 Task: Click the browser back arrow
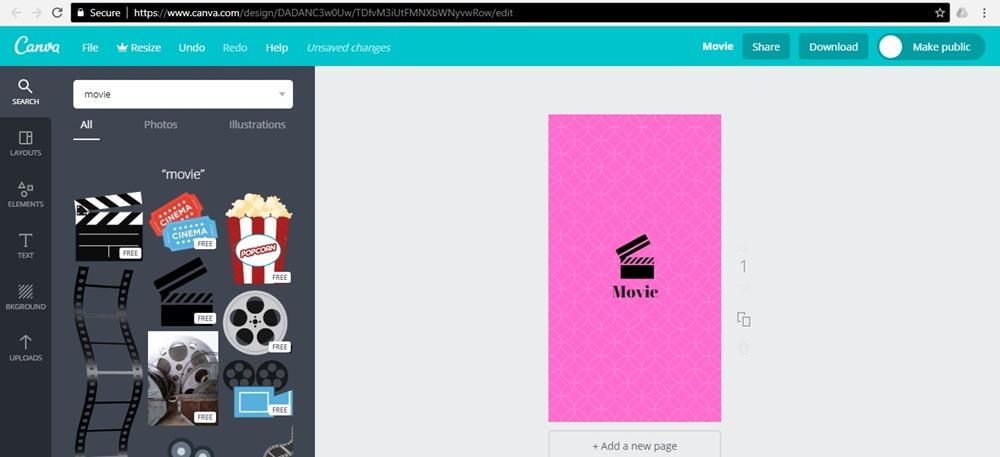point(15,13)
